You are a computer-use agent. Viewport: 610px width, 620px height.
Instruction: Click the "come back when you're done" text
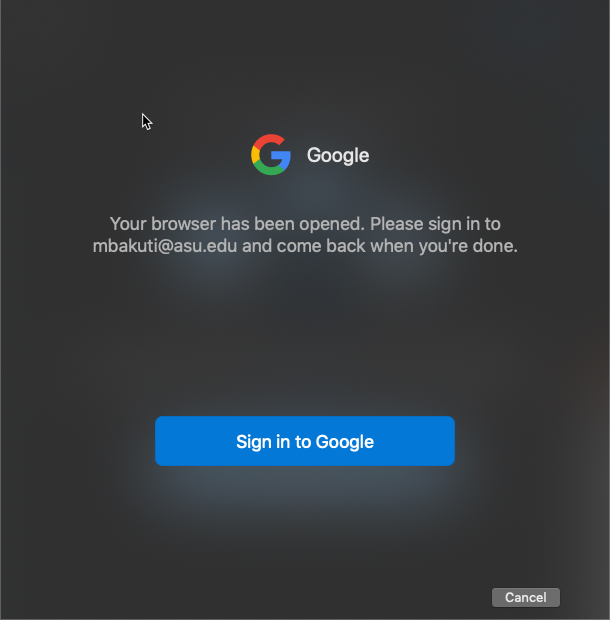[x=397, y=246]
